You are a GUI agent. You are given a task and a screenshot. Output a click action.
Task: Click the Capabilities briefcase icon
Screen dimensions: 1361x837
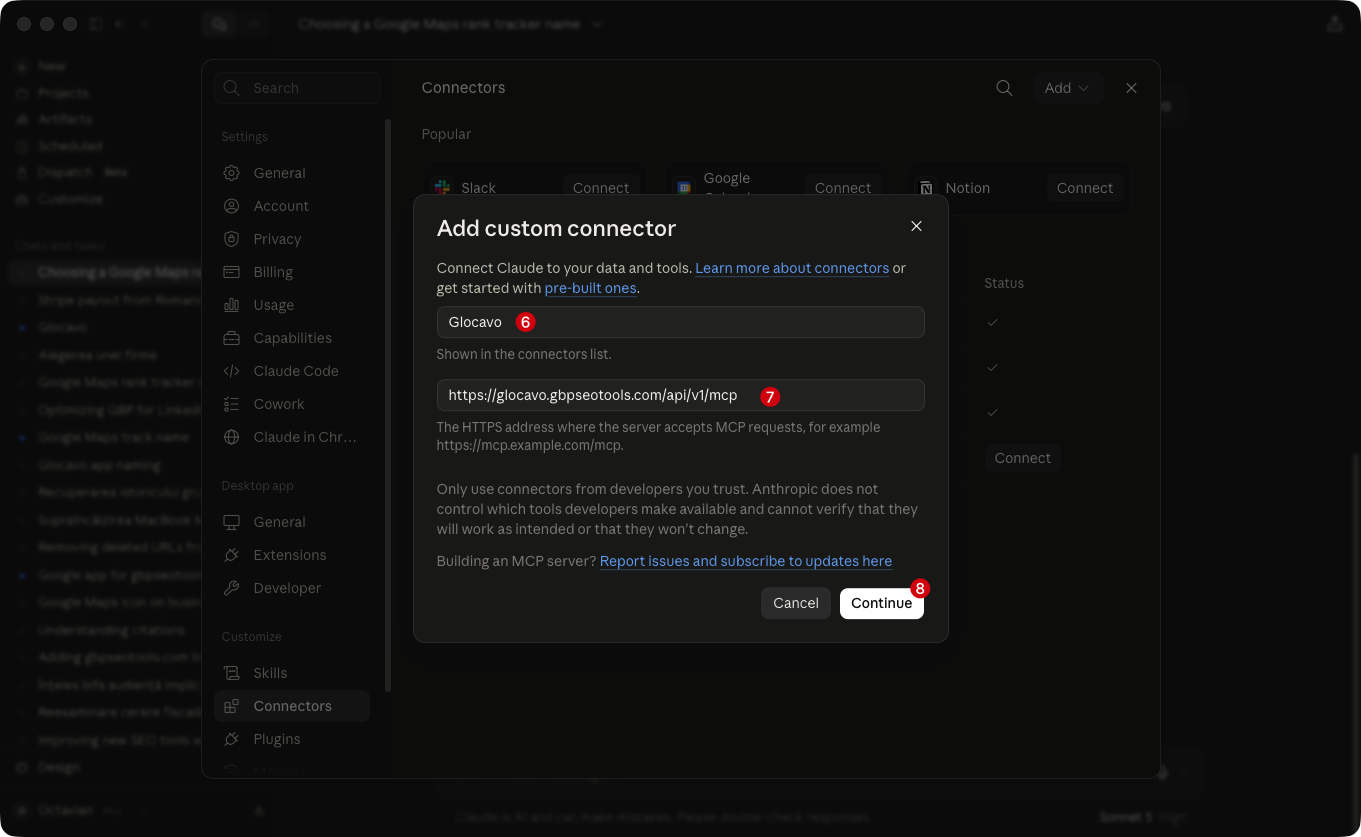tap(232, 338)
